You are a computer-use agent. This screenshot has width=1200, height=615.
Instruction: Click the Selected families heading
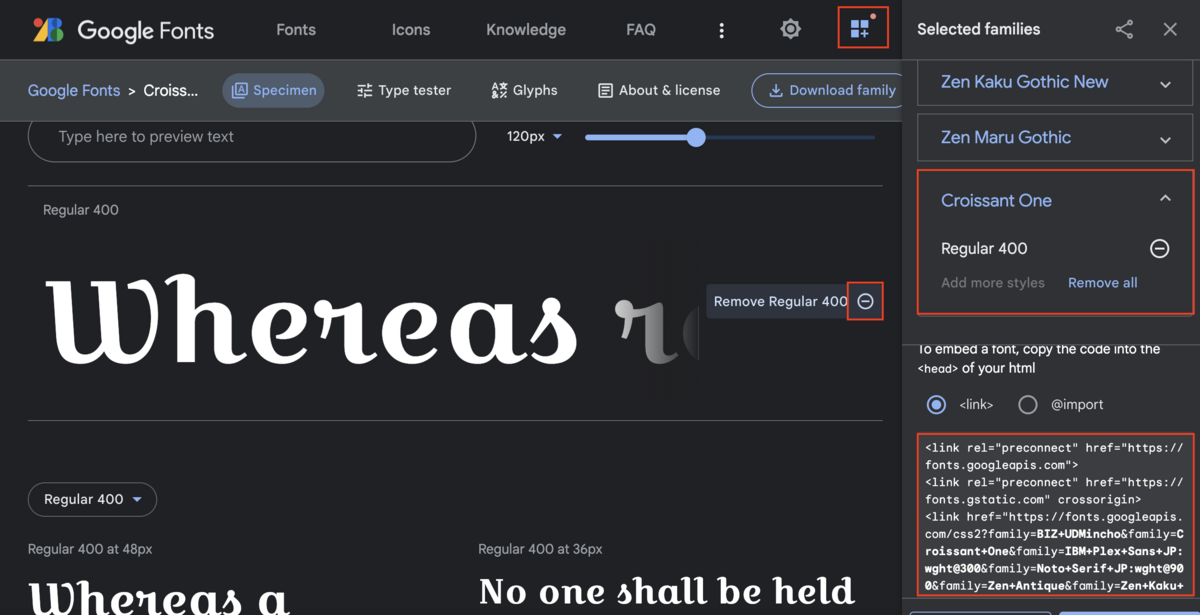(x=978, y=30)
